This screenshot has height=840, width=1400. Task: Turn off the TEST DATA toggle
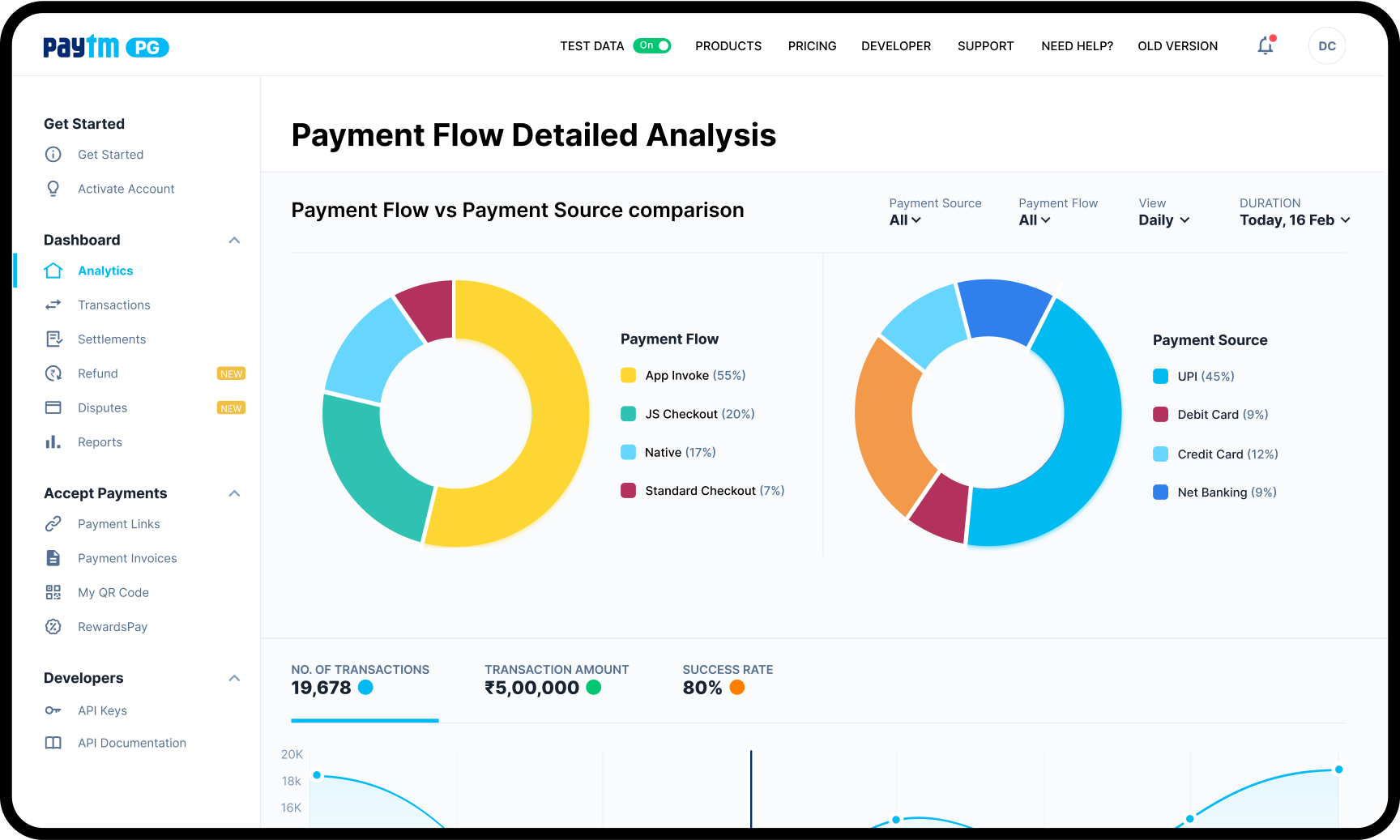pyautogui.click(x=653, y=45)
